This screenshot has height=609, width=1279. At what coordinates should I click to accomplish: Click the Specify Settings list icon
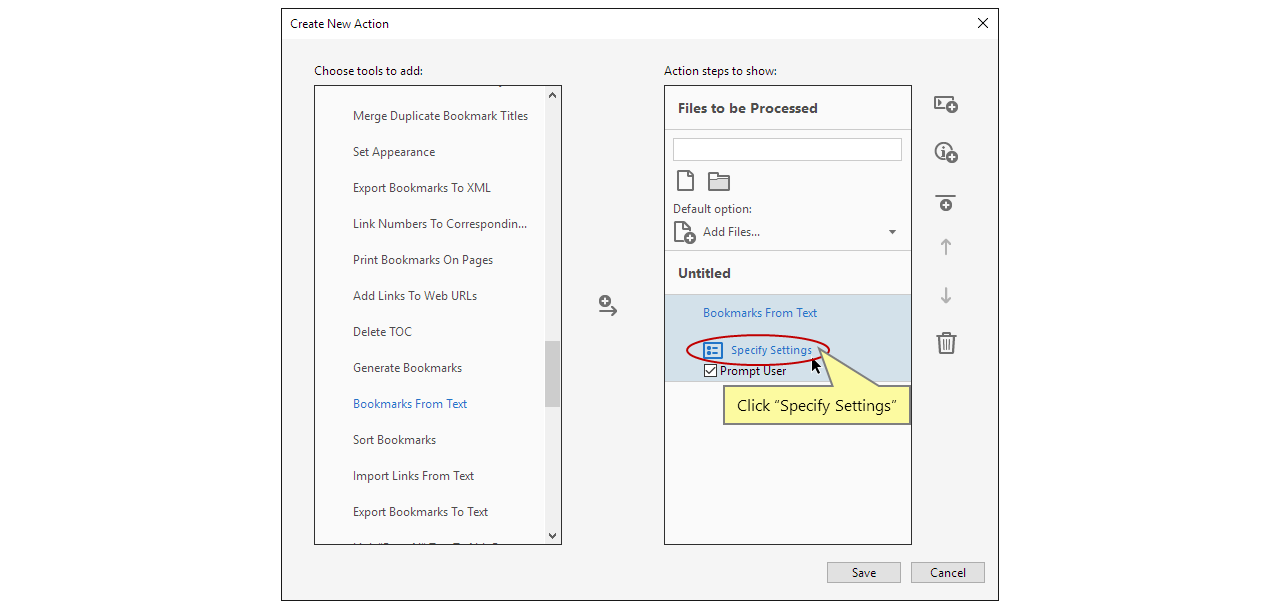(713, 351)
